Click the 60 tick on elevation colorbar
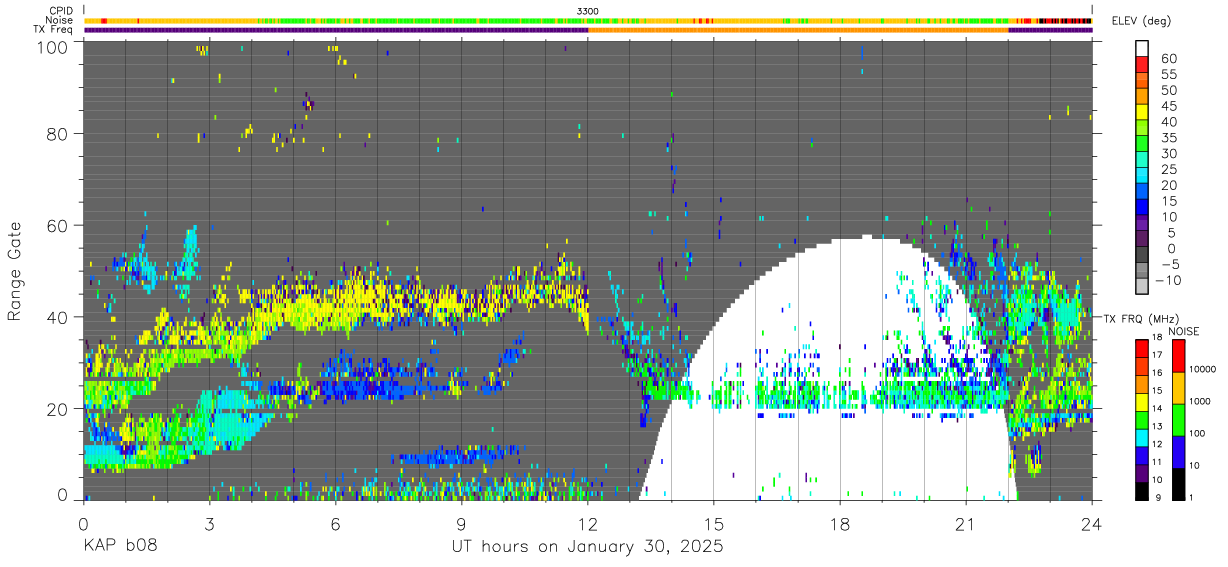Image resolution: width=1228 pixels, height=567 pixels. coord(1167,58)
